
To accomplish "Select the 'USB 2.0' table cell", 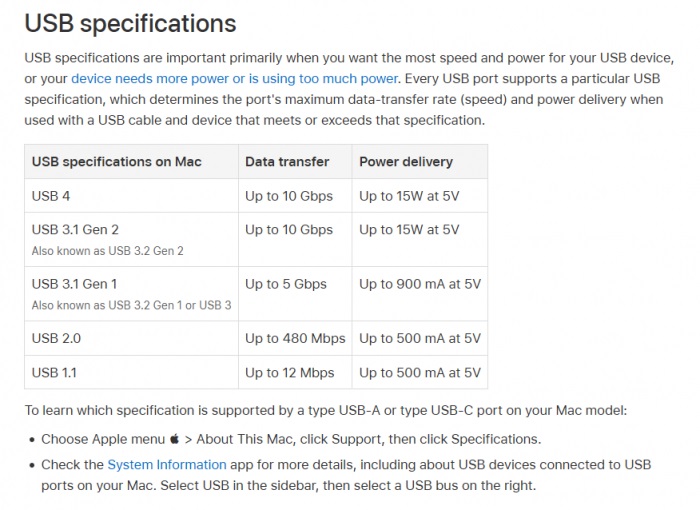I will coord(56,338).
